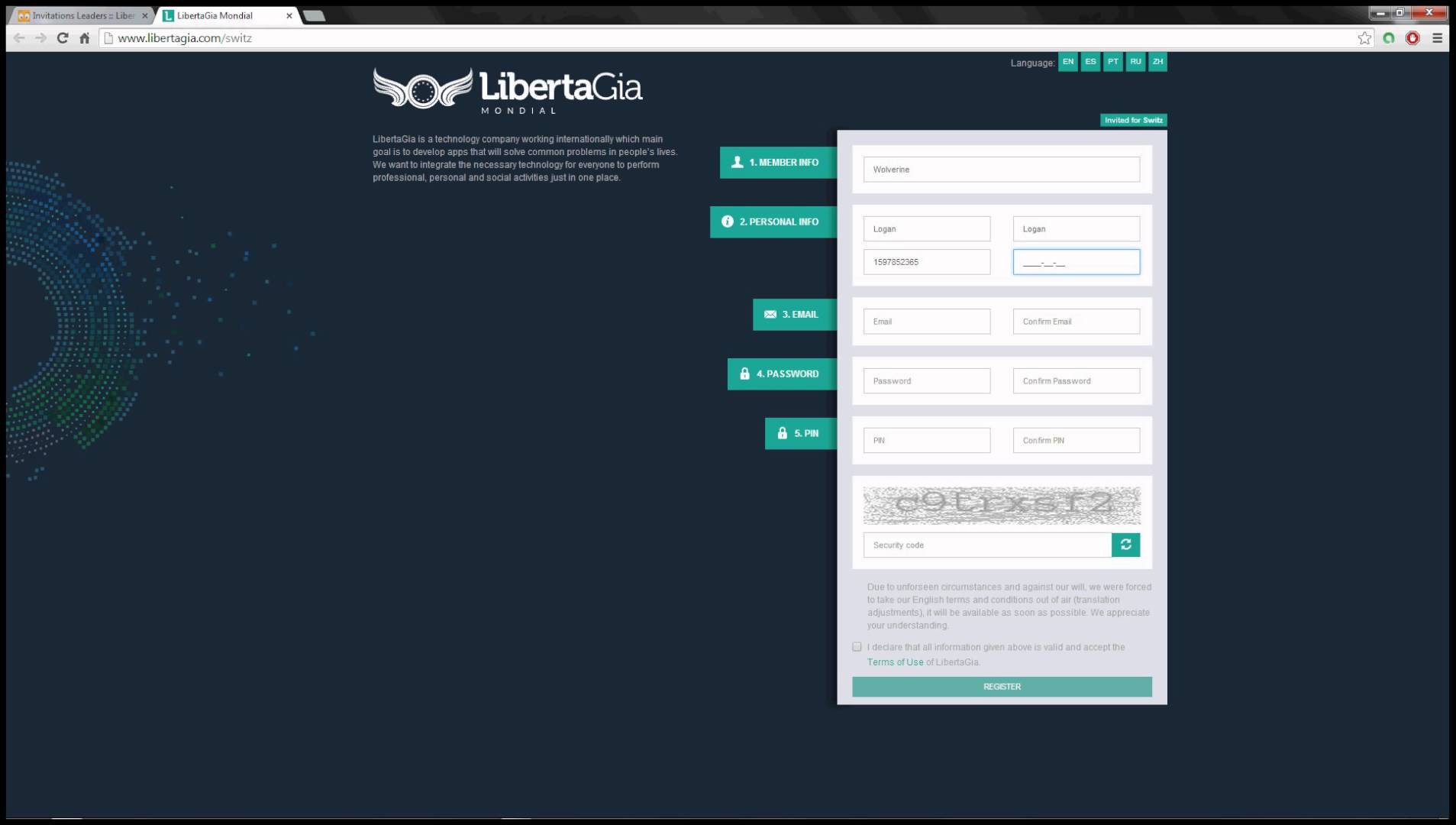Screen dimensions: 1456x825
Task: Close the LibertaGia Mondial tab
Action: 289,15
